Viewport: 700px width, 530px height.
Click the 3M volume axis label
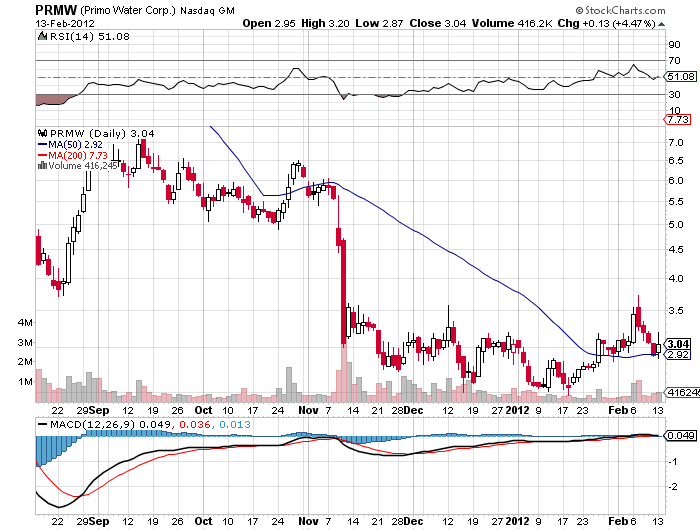coord(25,342)
